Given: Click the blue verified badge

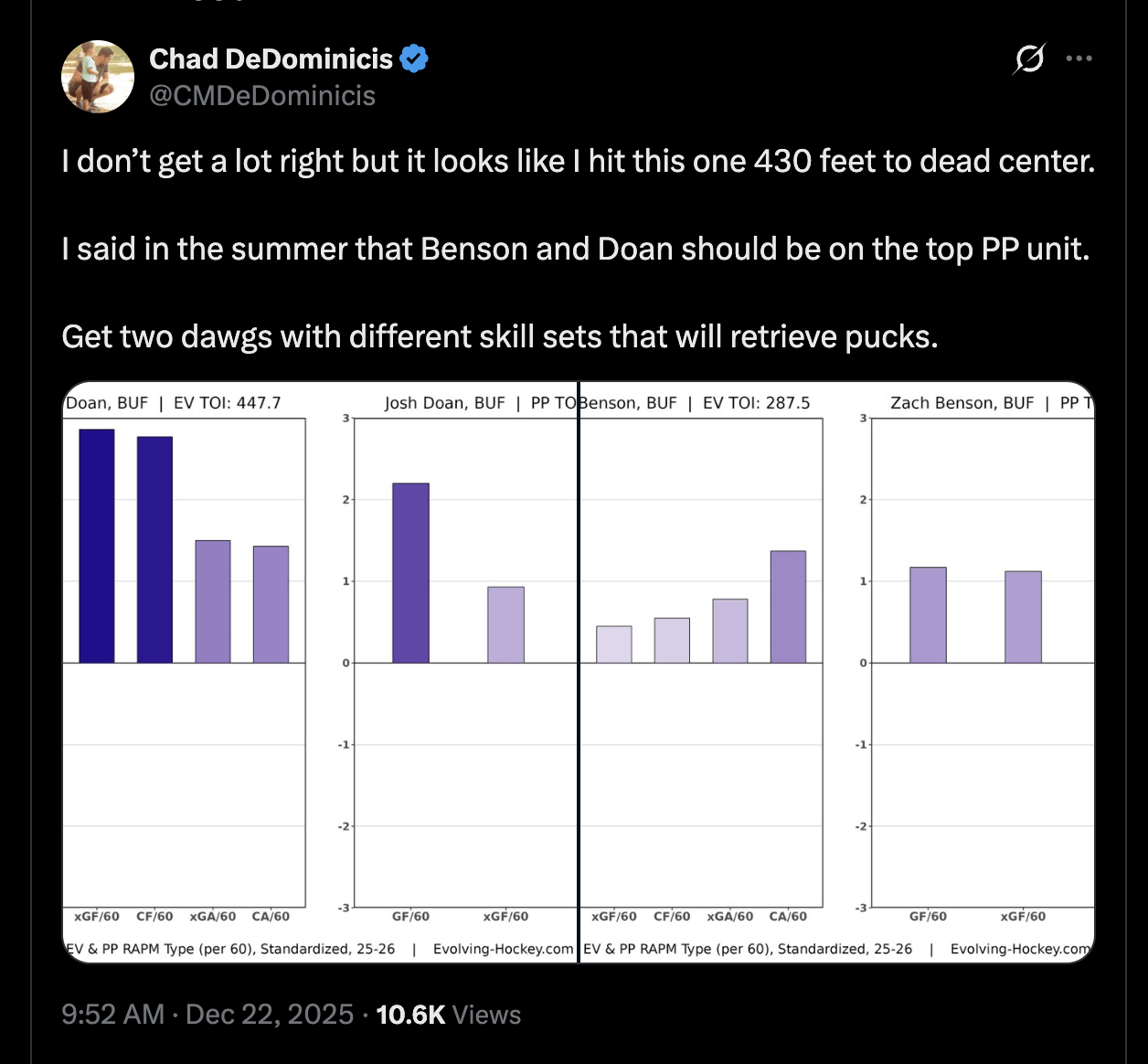Looking at the screenshot, I should pyautogui.click(x=414, y=59).
